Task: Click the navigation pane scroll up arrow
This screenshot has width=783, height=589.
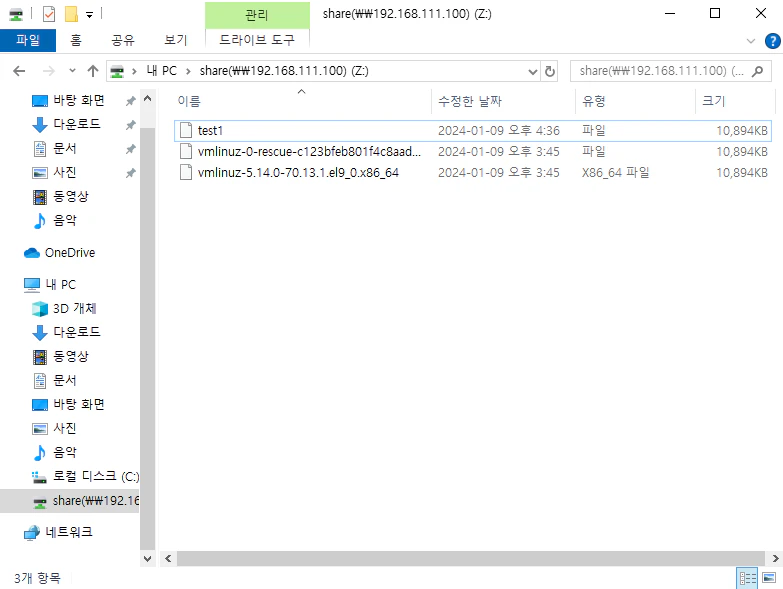Action: pyautogui.click(x=147, y=99)
